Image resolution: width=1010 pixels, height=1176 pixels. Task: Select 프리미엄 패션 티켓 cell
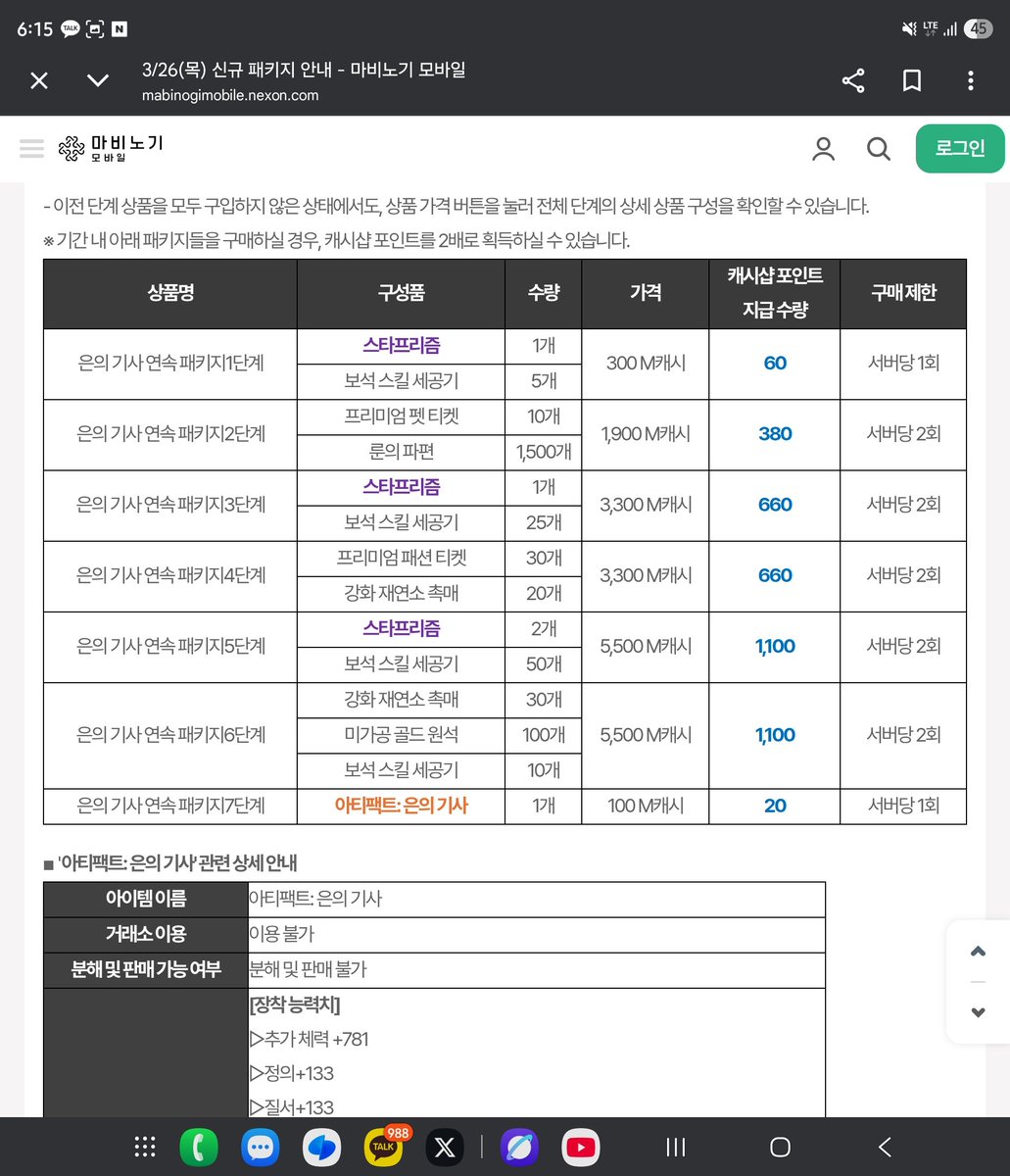(401, 558)
